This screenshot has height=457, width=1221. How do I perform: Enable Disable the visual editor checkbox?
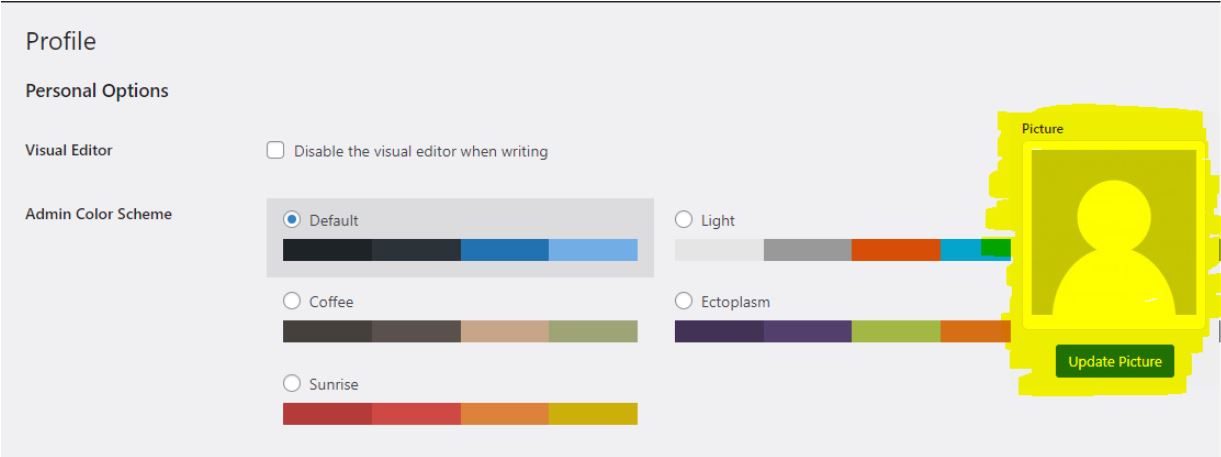point(275,151)
